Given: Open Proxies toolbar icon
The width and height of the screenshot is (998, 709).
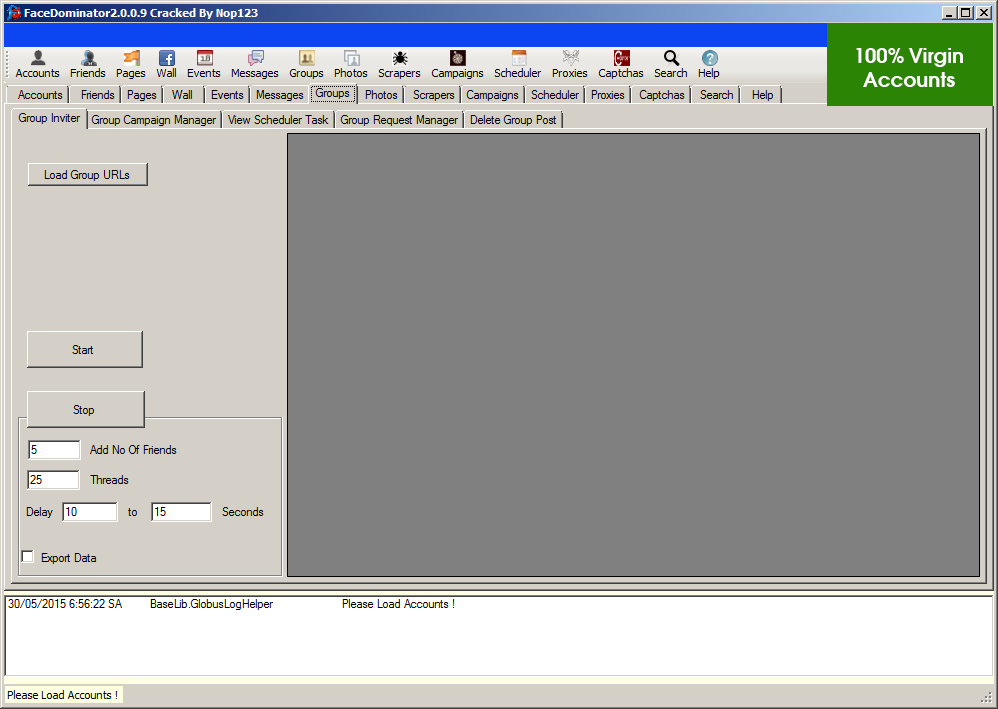Looking at the screenshot, I should coord(570,65).
